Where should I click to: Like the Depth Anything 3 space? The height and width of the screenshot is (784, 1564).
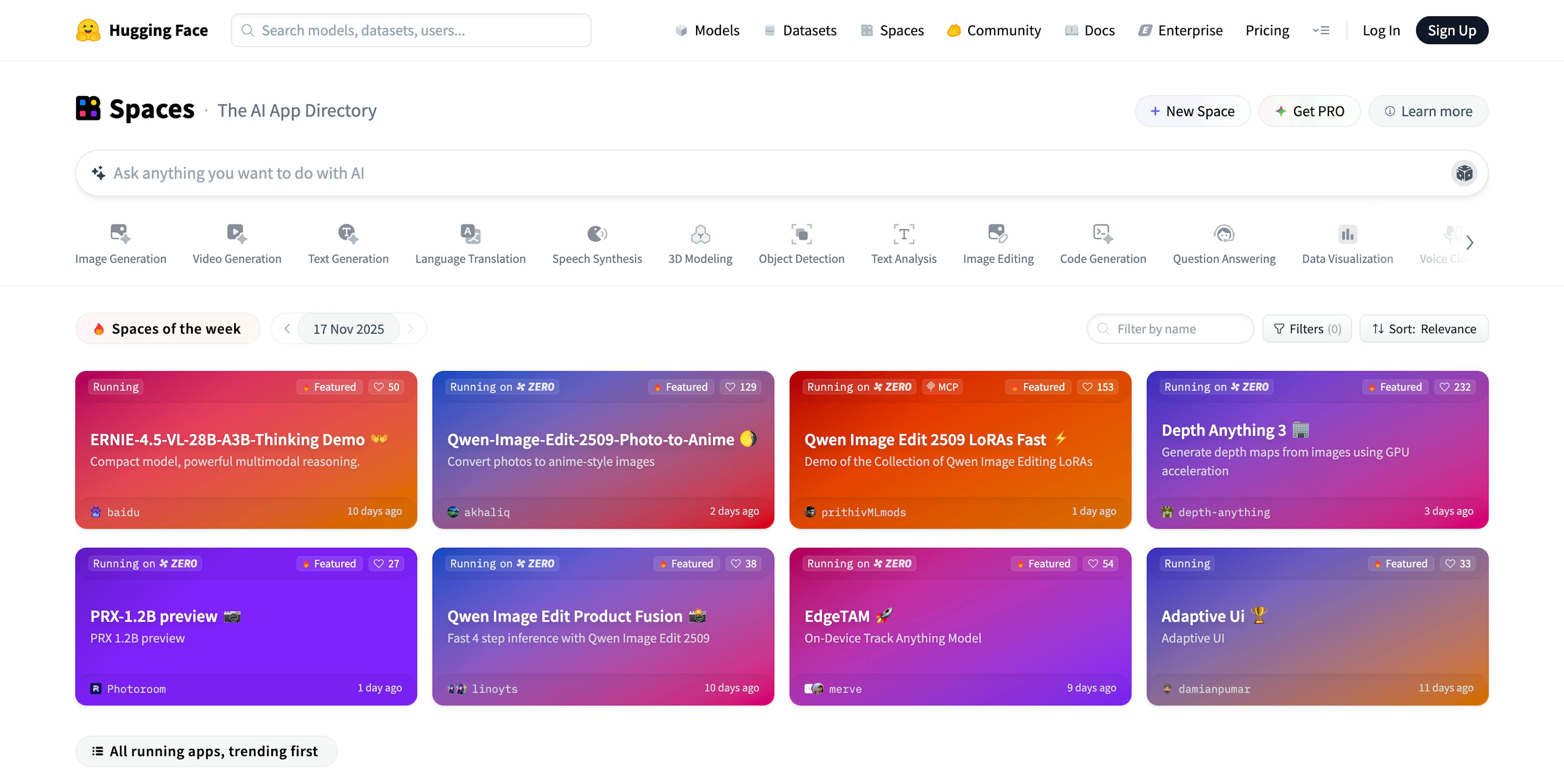(1455, 386)
